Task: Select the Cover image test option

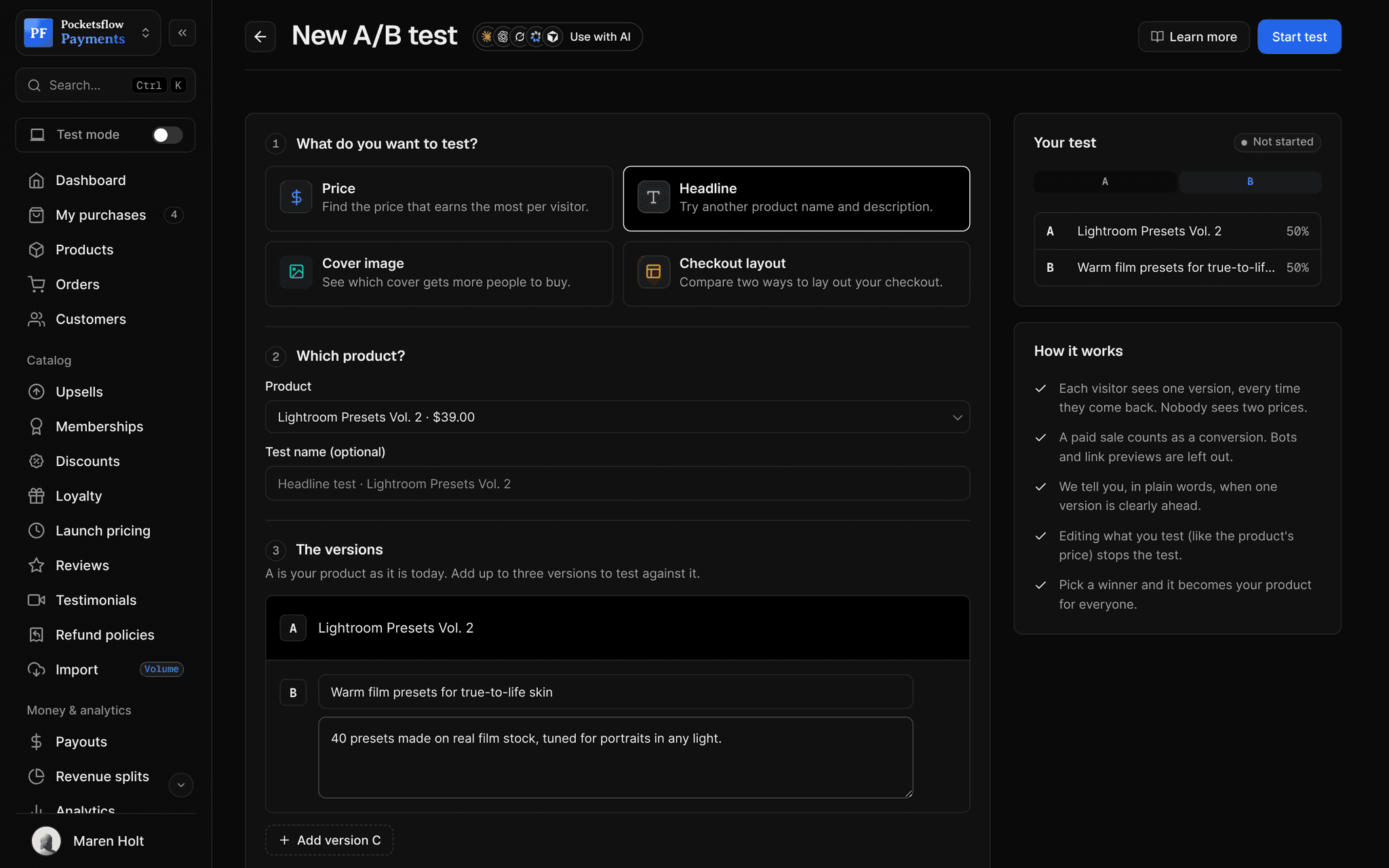Action: (x=439, y=273)
